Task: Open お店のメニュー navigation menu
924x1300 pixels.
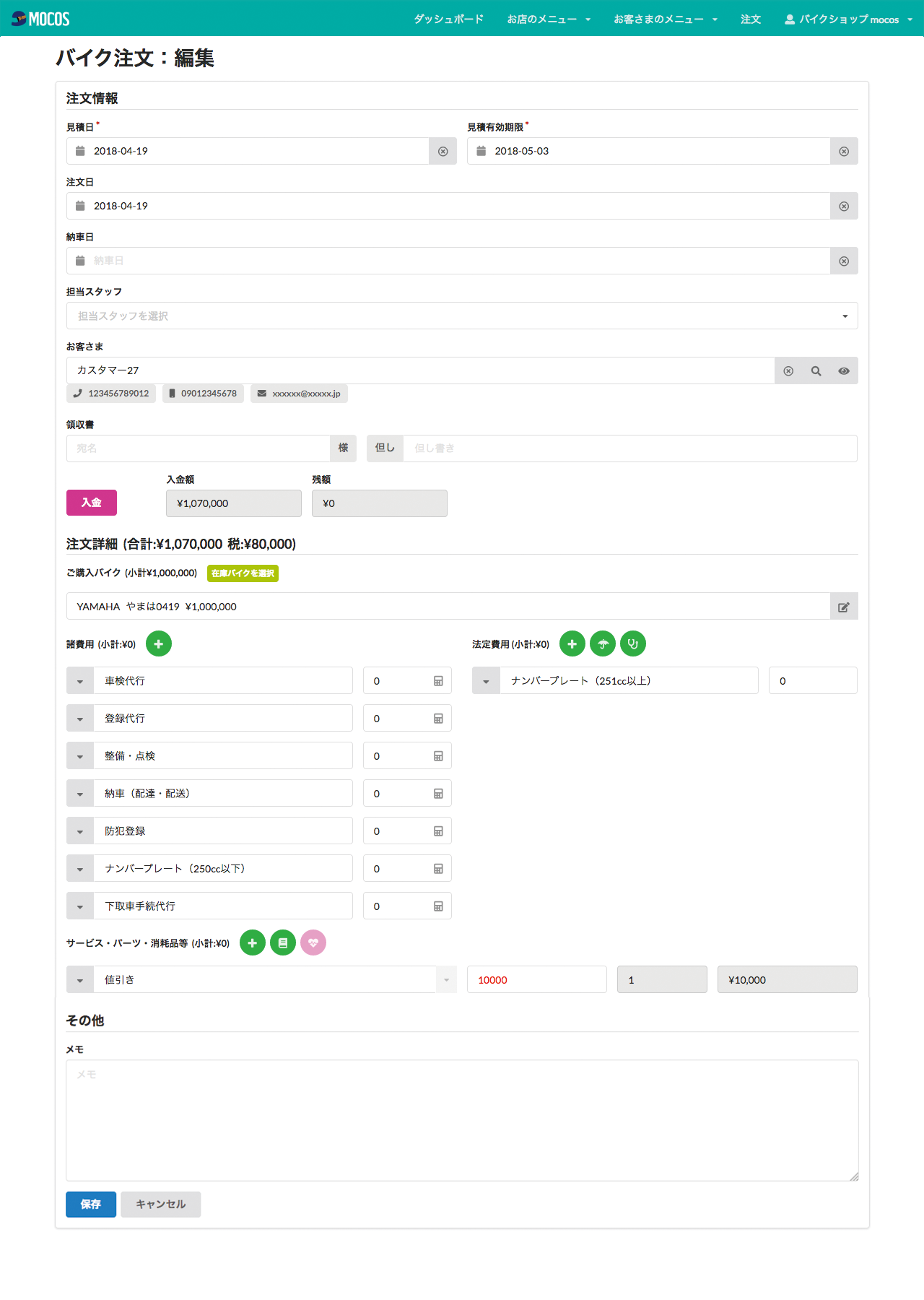Action: coord(549,19)
